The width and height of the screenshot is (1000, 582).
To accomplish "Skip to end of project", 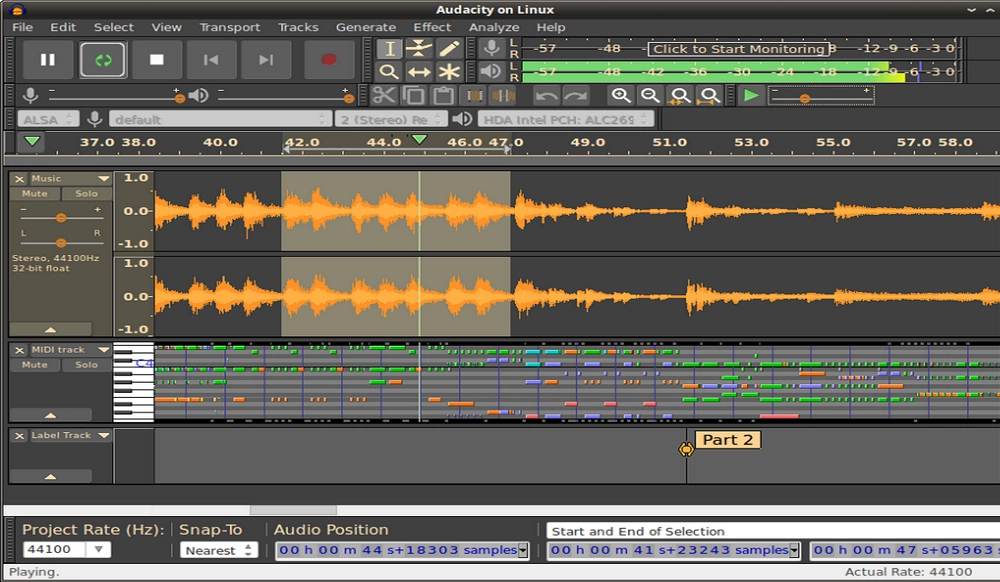I will click(266, 60).
